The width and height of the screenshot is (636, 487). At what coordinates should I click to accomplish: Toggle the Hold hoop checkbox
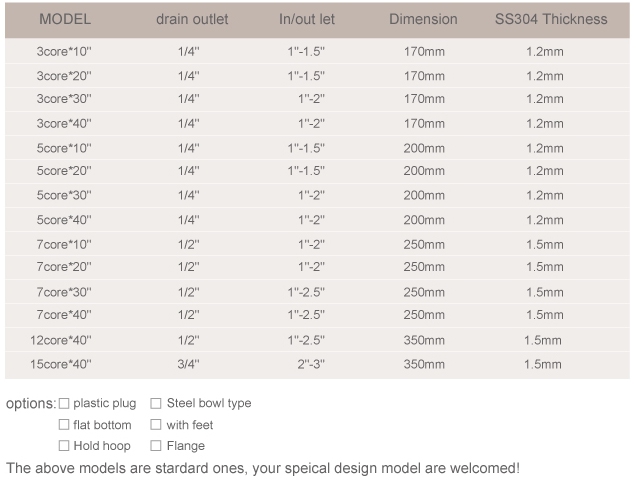[x=64, y=446]
